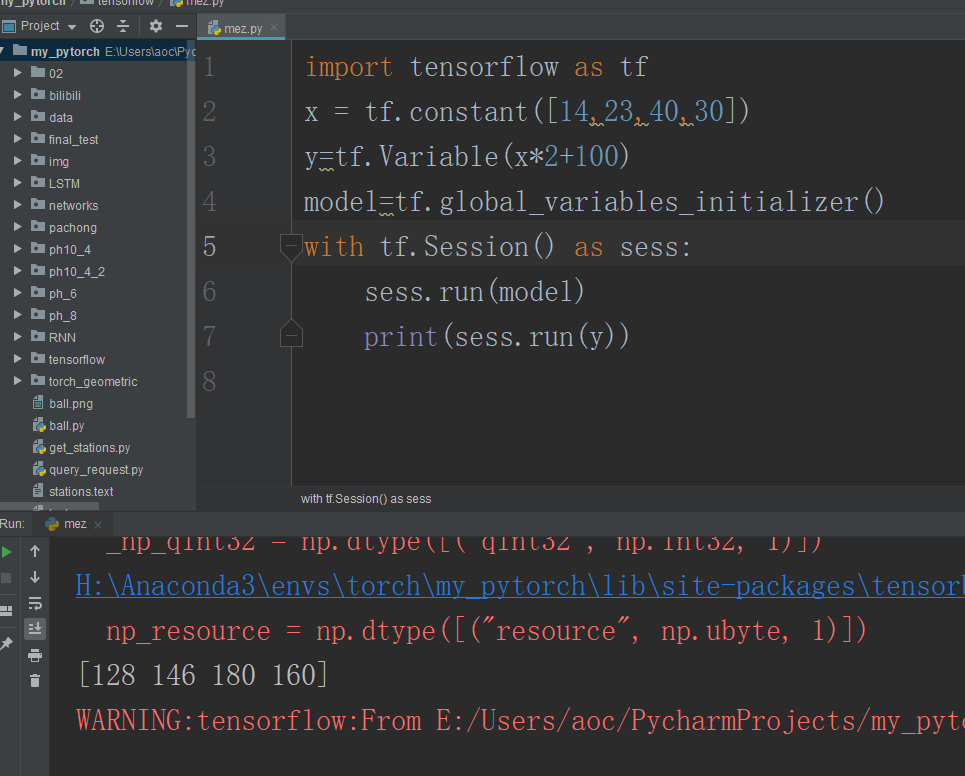This screenshot has height=776, width=965.
Task: Select opened file with the crosshair locate icon
Action: [97, 26]
